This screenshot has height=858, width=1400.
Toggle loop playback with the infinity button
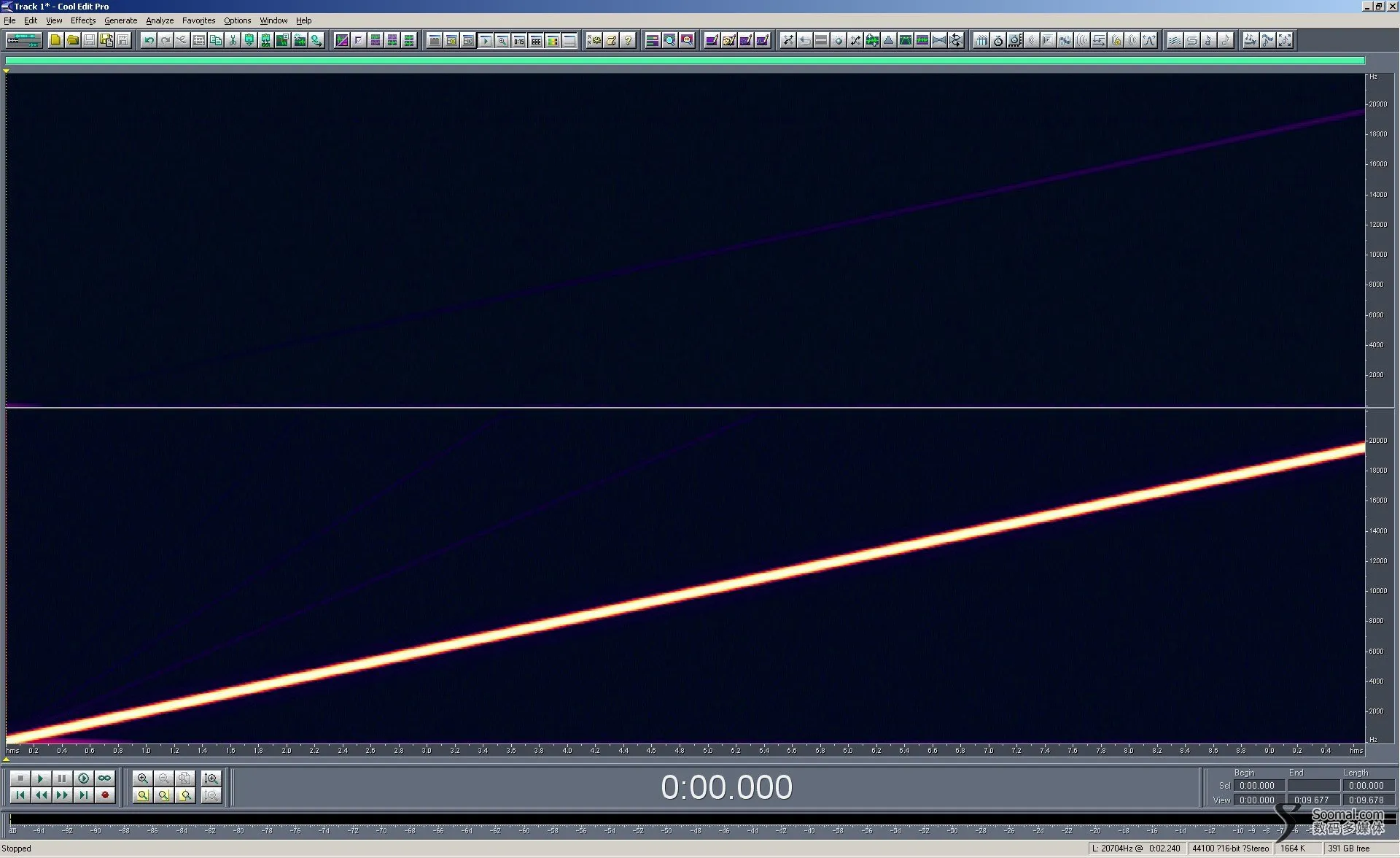tap(104, 778)
